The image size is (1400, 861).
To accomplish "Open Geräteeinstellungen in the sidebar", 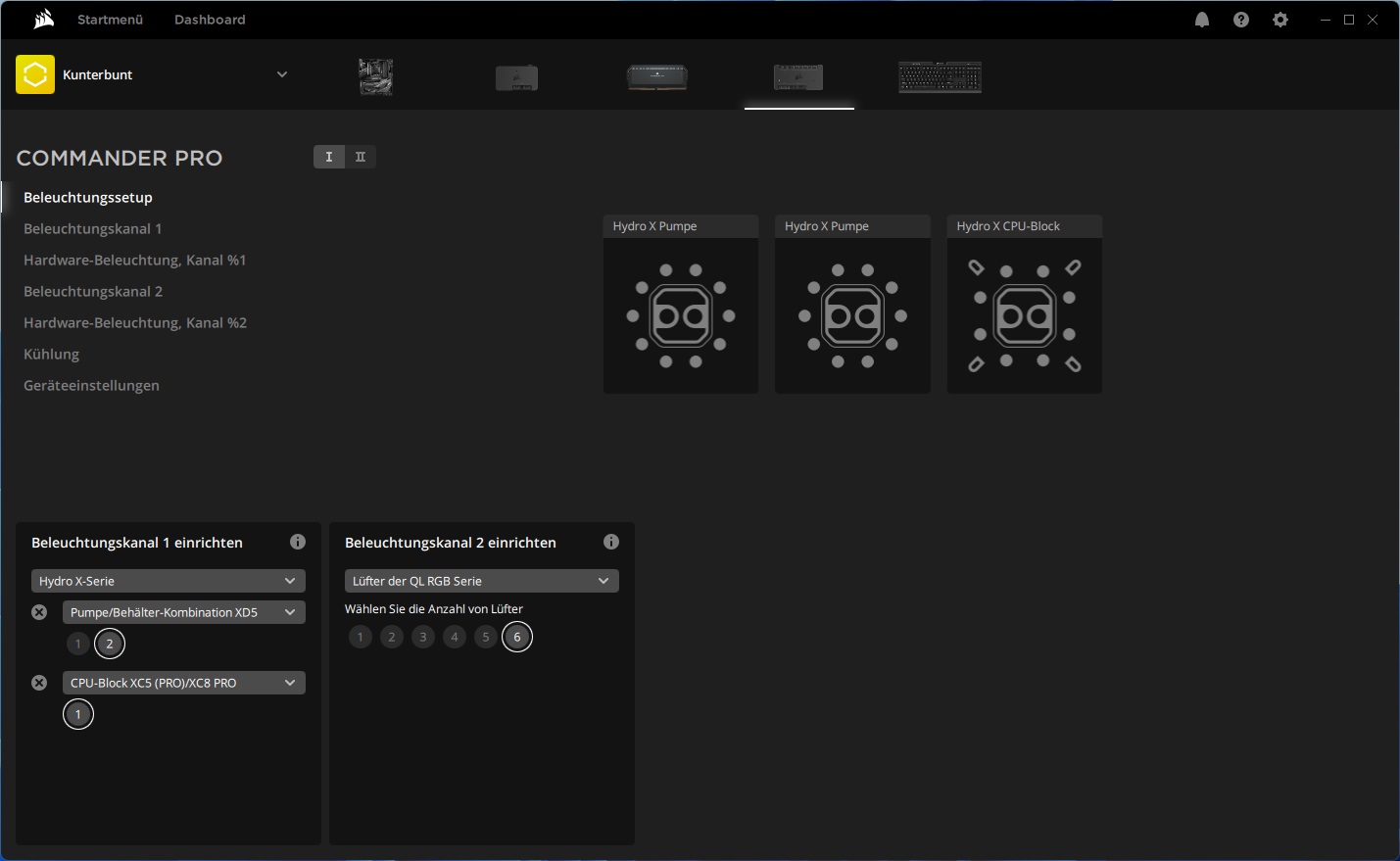I will [x=92, y=385].
